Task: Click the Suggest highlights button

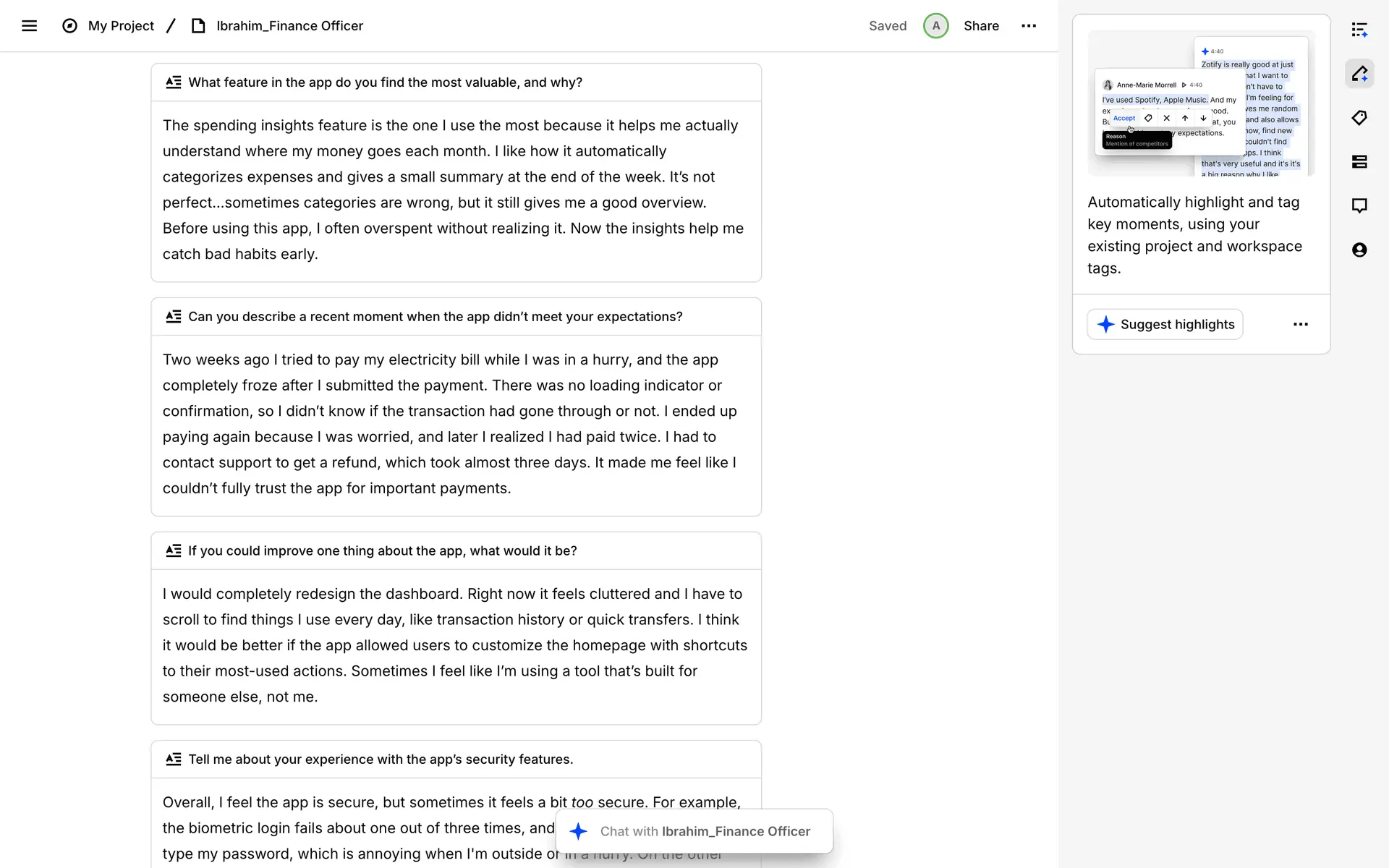Action: coord(1165,324)
